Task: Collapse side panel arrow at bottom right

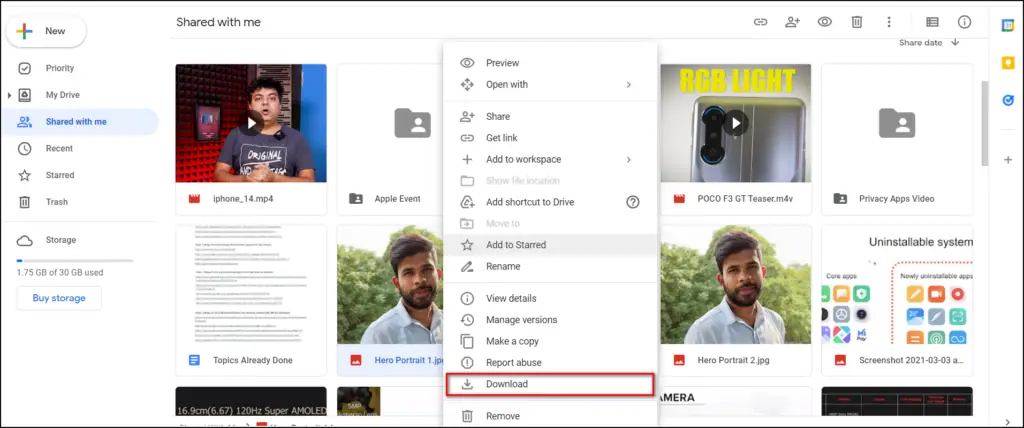Action: click(x=1008, y=421)
